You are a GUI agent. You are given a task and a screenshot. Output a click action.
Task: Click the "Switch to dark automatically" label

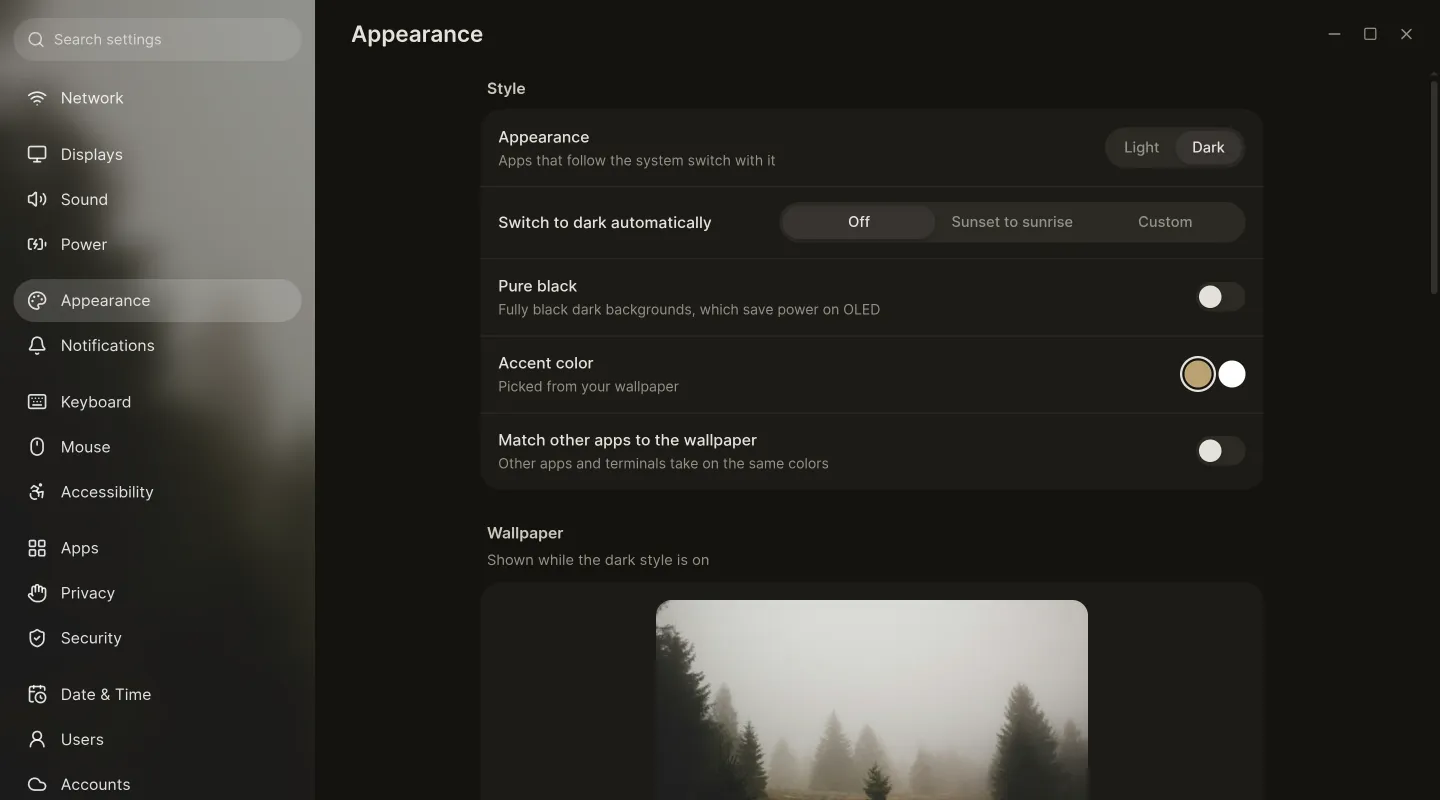pyautogui.click(x=605, y=222)
